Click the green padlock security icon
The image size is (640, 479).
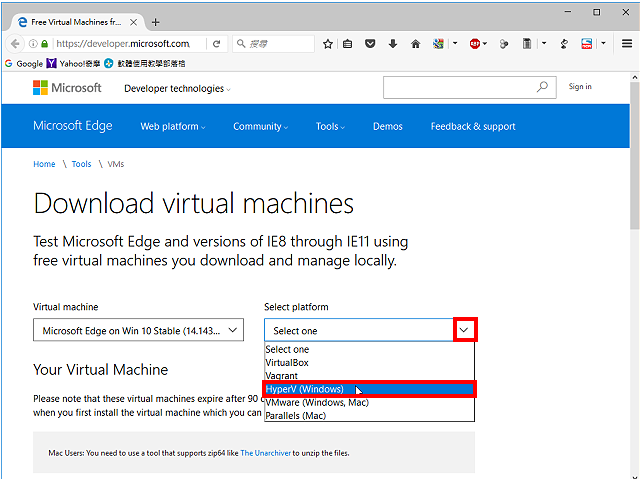point(45,44)
